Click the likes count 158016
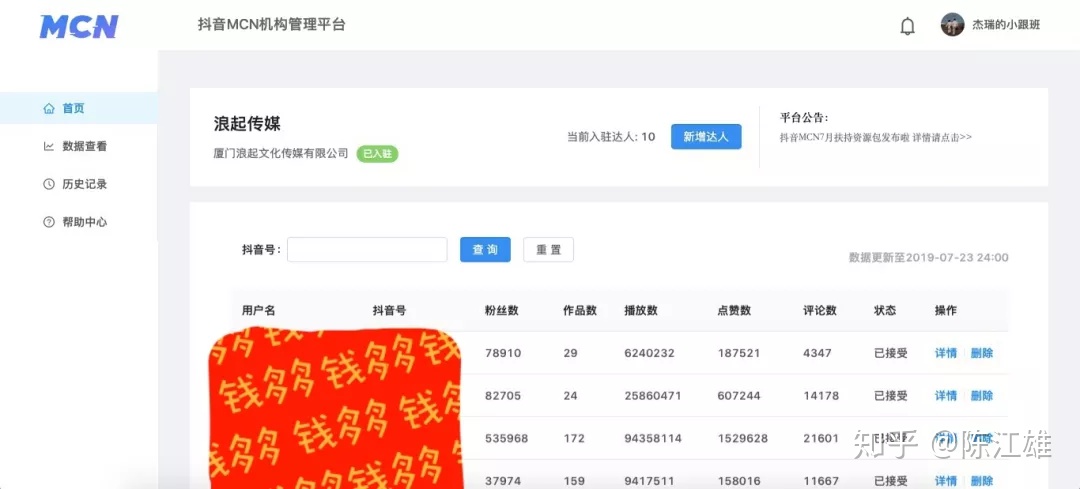1080x489 pixels. (739, 481)
